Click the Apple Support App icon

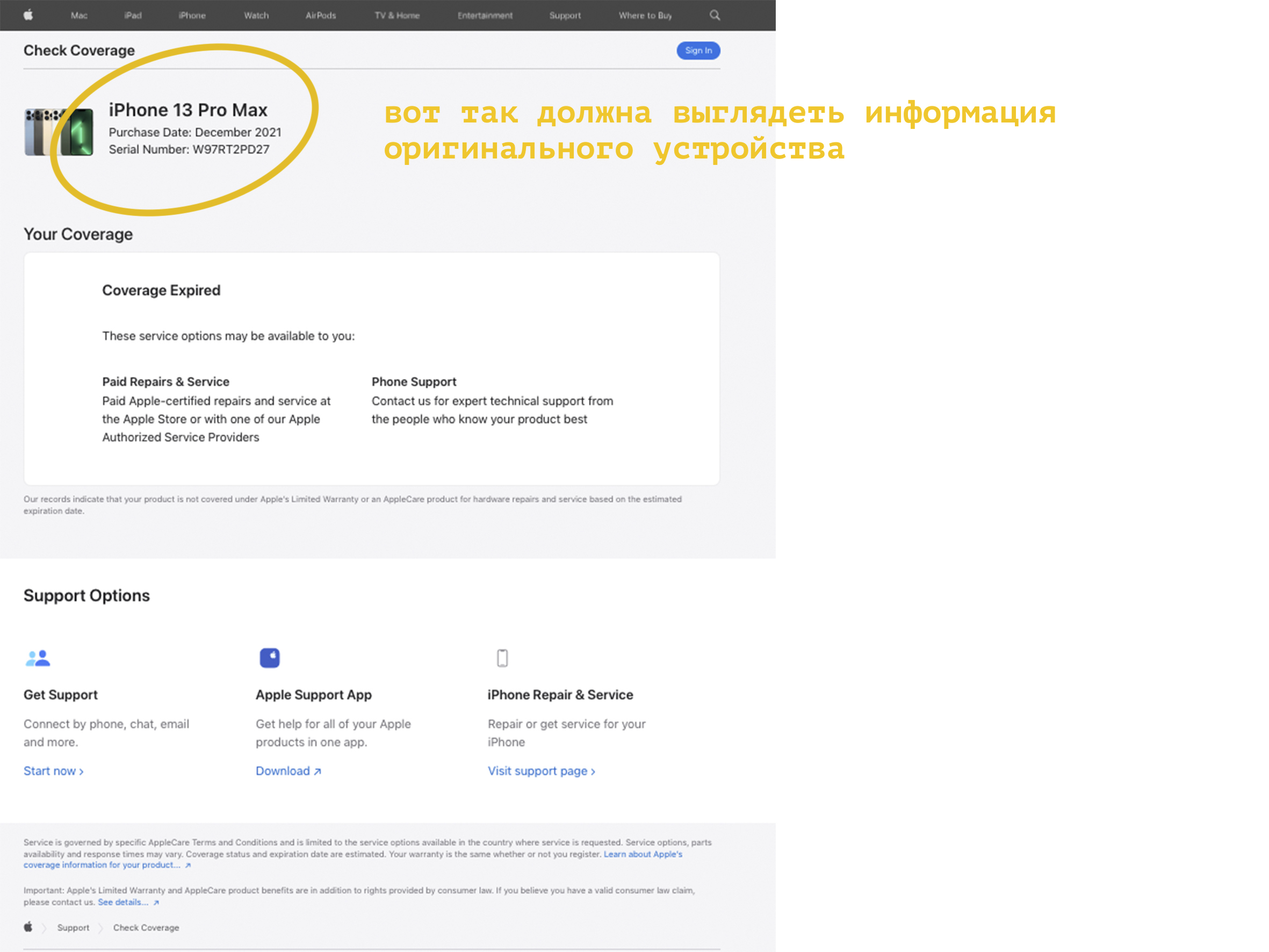pyautogui.click(x=270, y=658)
